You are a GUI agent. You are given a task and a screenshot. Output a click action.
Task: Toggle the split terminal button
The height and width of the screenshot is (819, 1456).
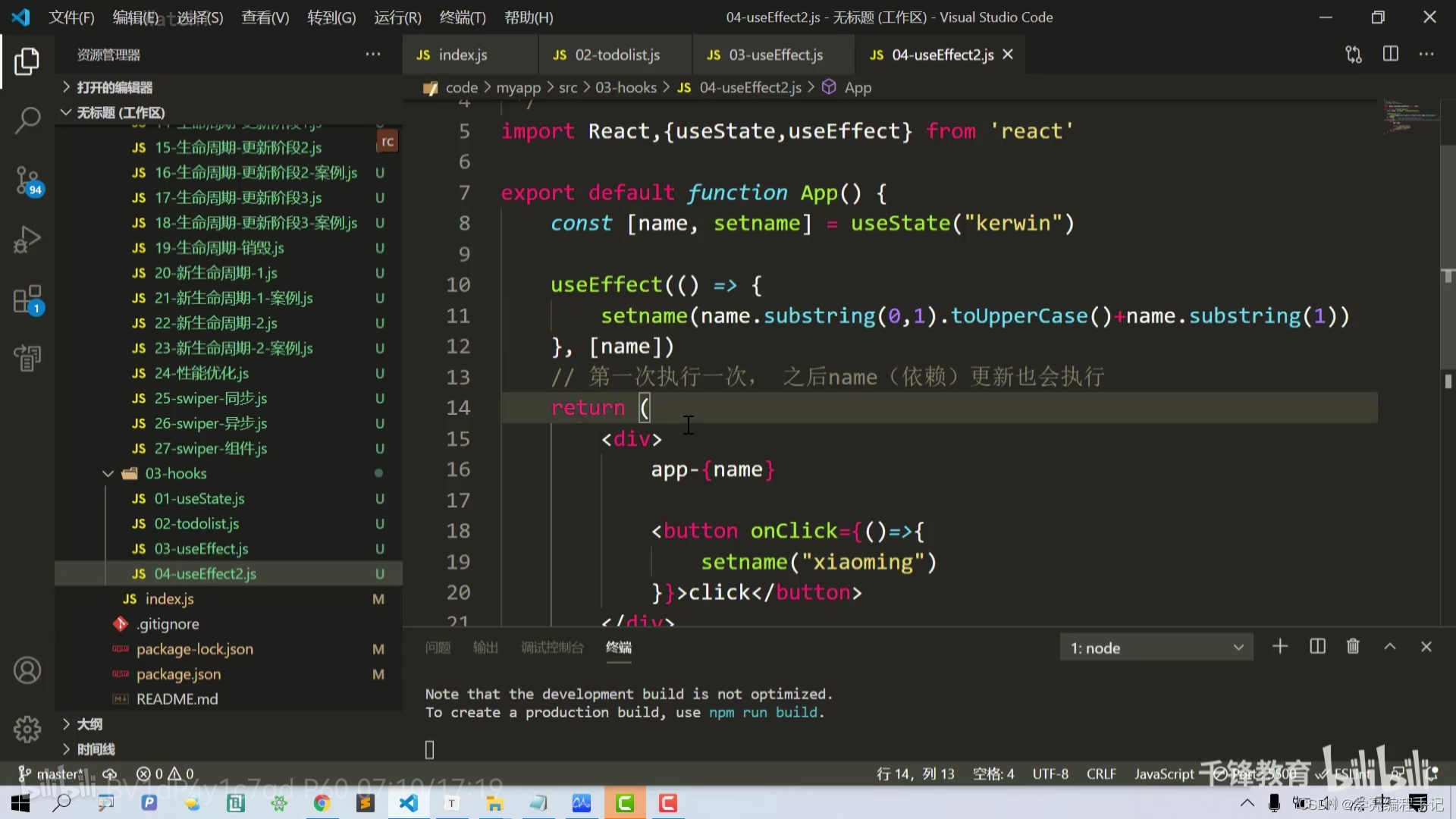[x=1317, y=647]
